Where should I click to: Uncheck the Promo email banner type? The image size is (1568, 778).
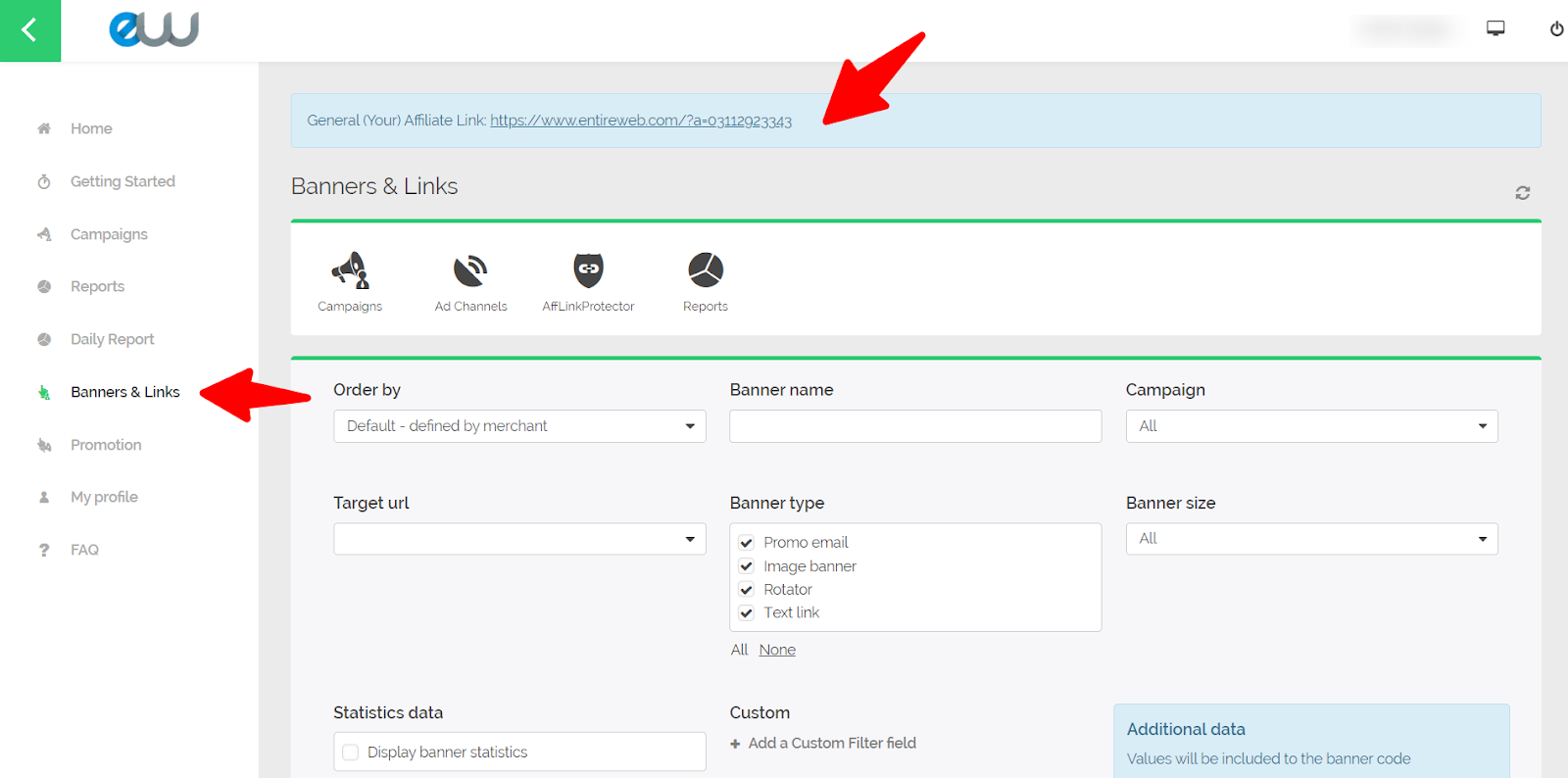(x=747, y=543)
